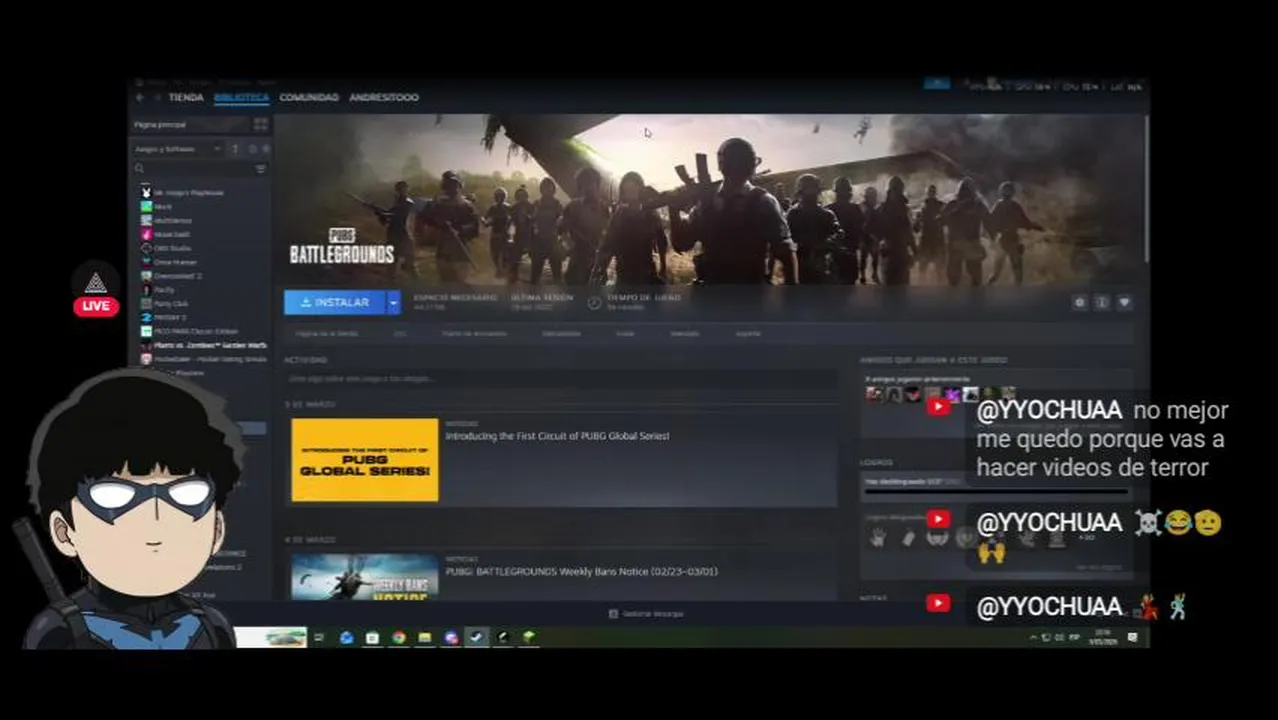1278x720 pixels.
Task: Click the sort order icon beside Juegos y Software
Action: pos(235,149)
